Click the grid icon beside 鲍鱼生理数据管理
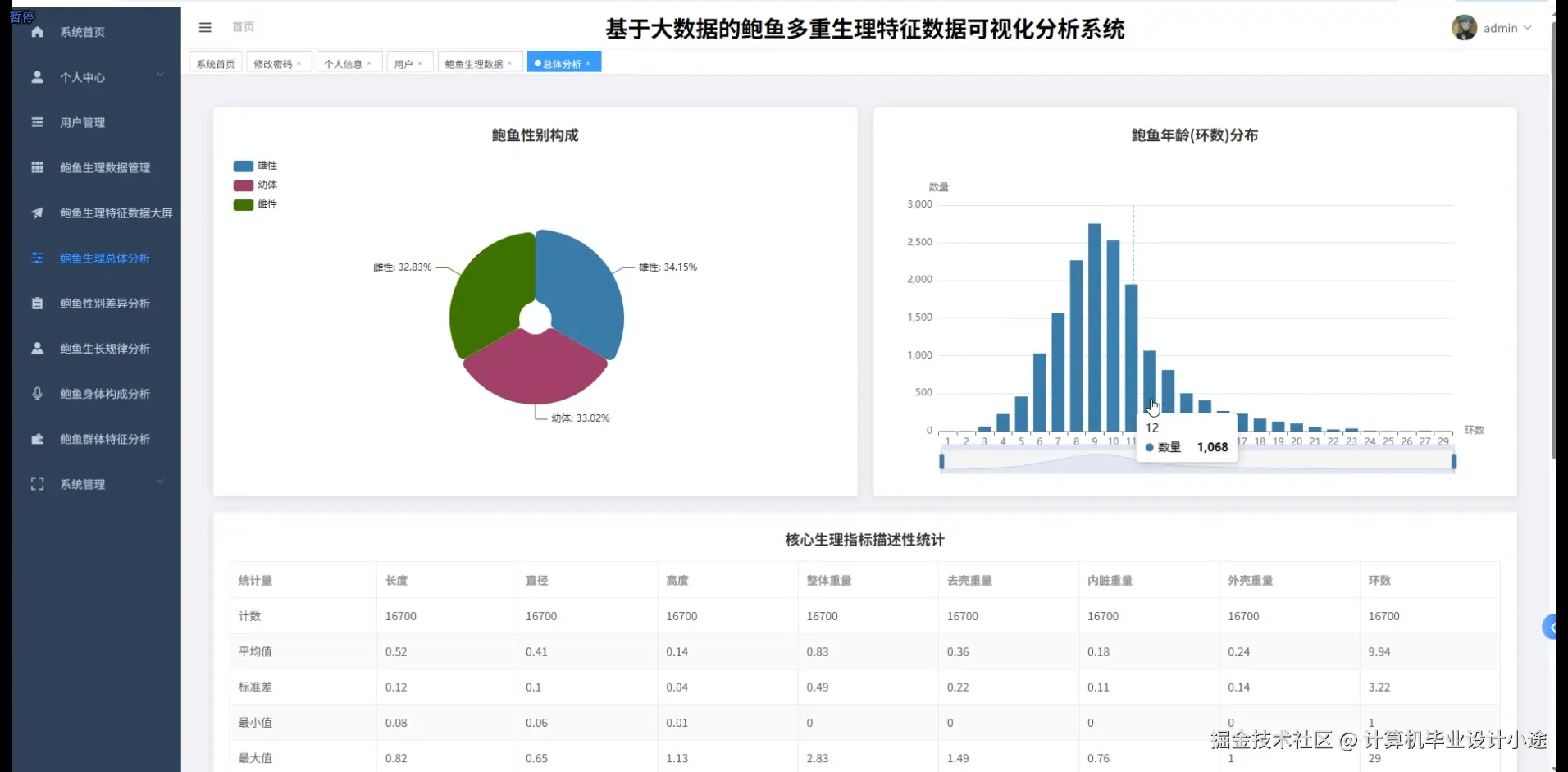The image size is (1568, 772). (x=37, y=167)
